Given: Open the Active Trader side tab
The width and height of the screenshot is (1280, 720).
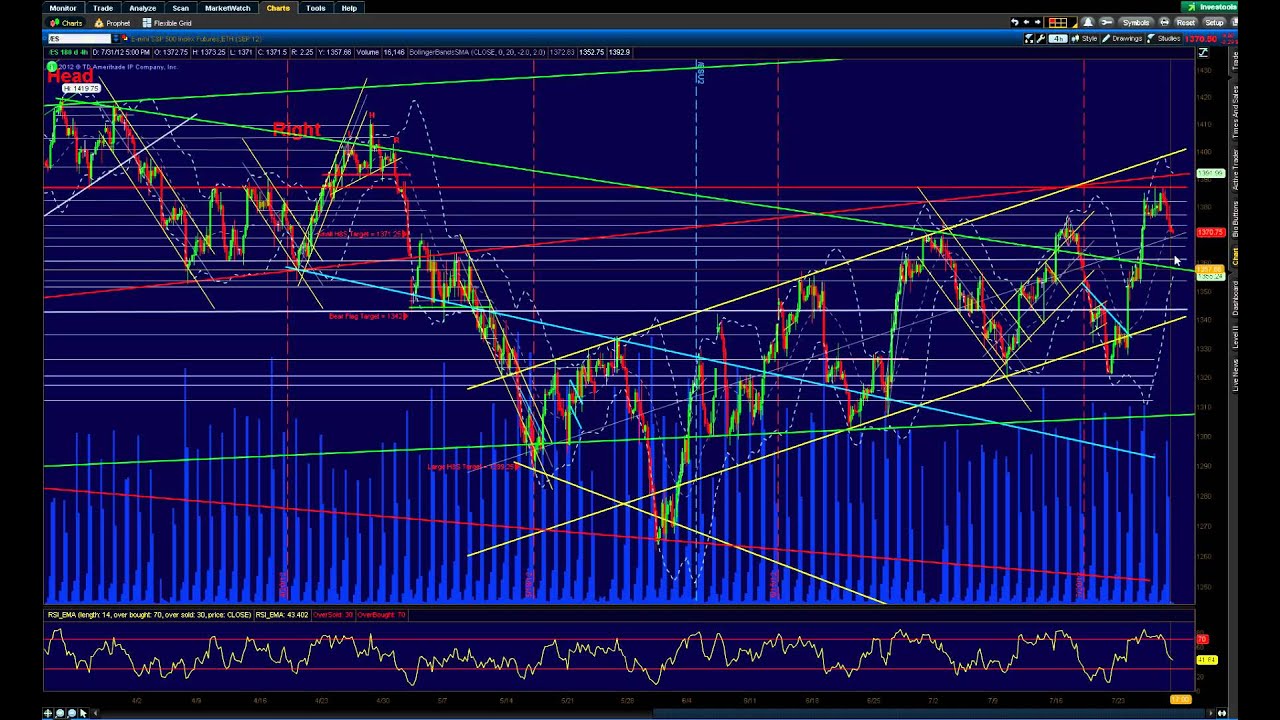Looking at the screenshot, I should tap(1236, 169).
